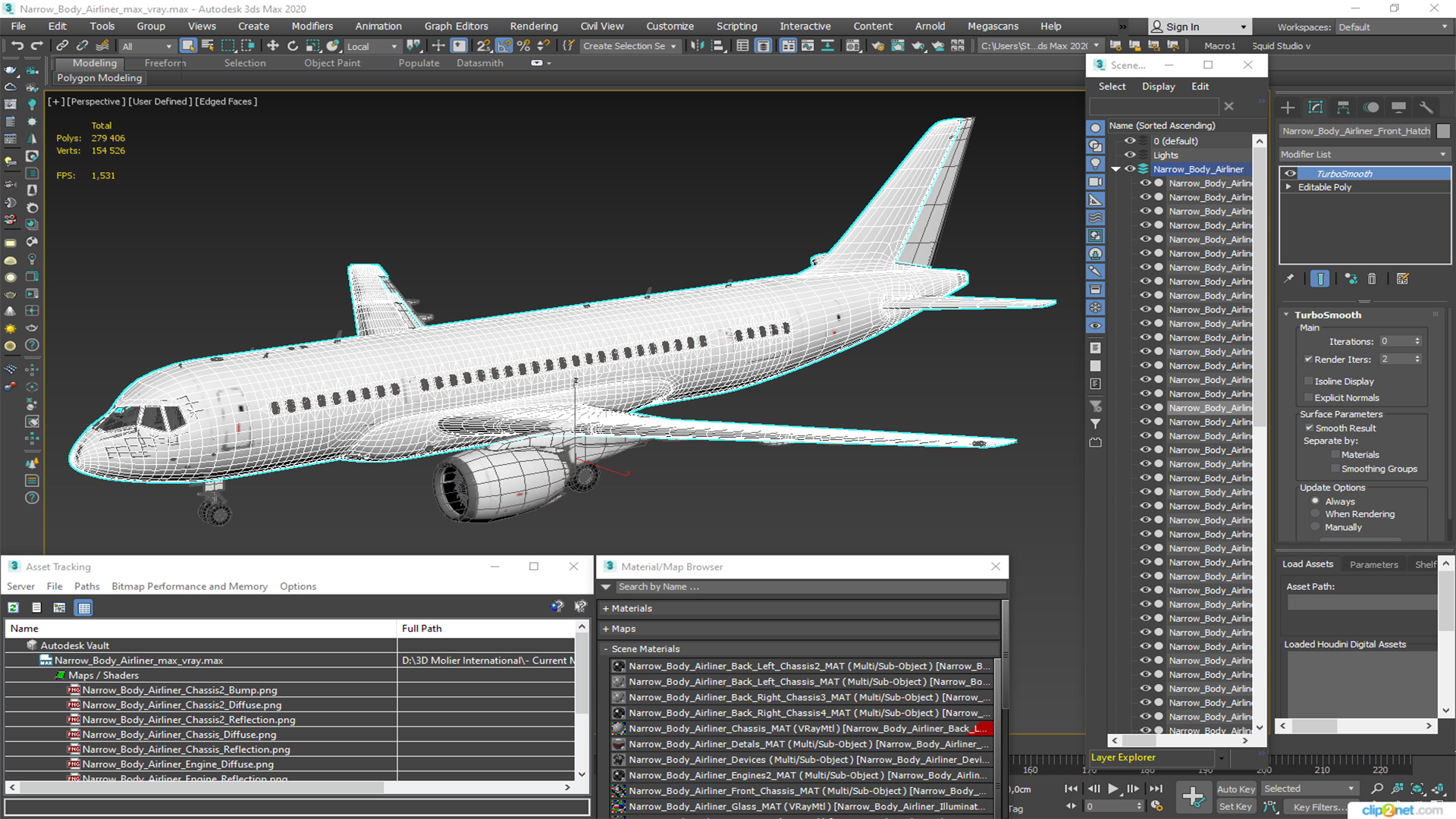Screen dimensions: 1456x819
Task: Select the Rotate transform tool
Action: point(292,45)
